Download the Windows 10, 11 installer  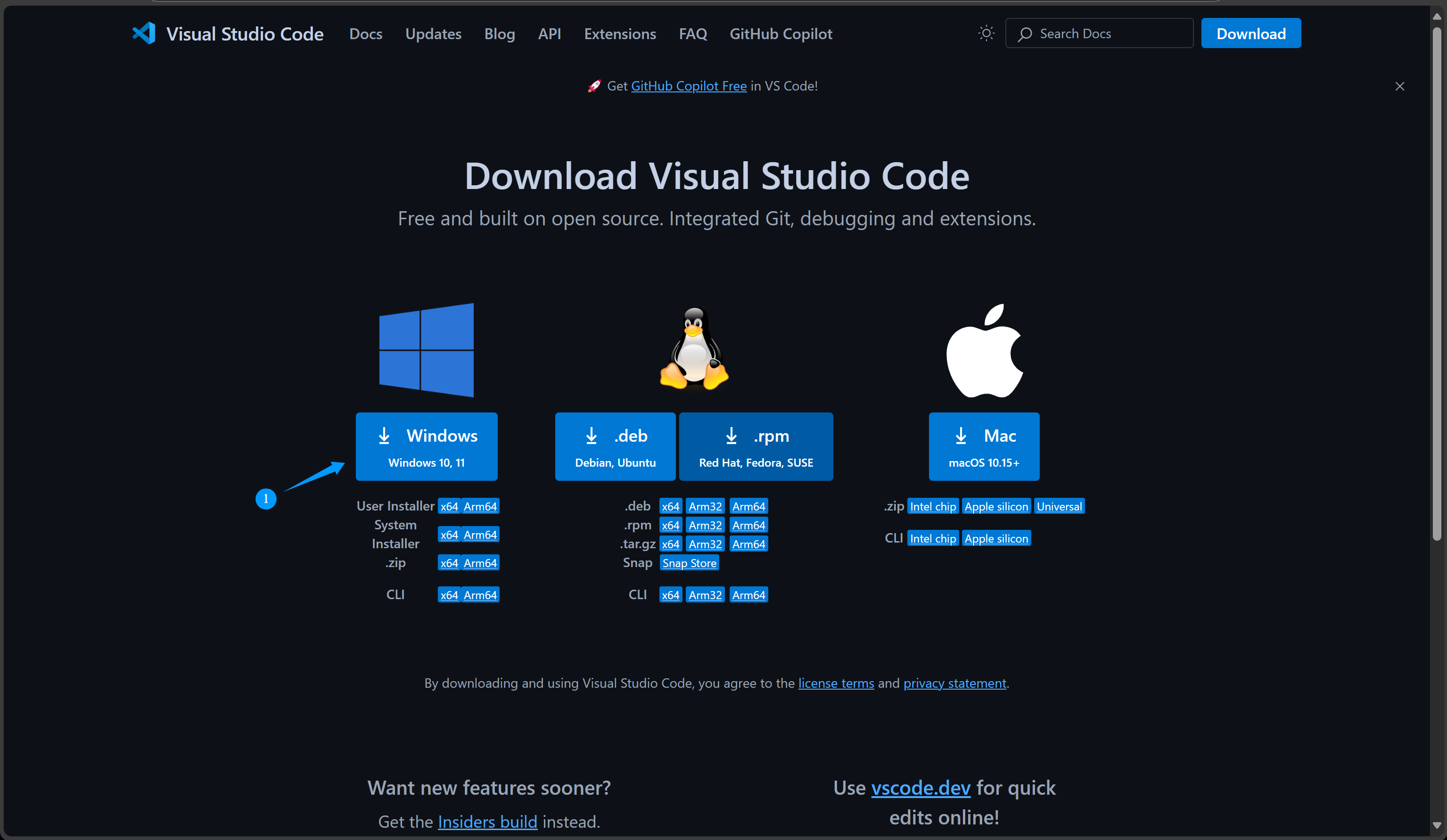click(427, 447)
